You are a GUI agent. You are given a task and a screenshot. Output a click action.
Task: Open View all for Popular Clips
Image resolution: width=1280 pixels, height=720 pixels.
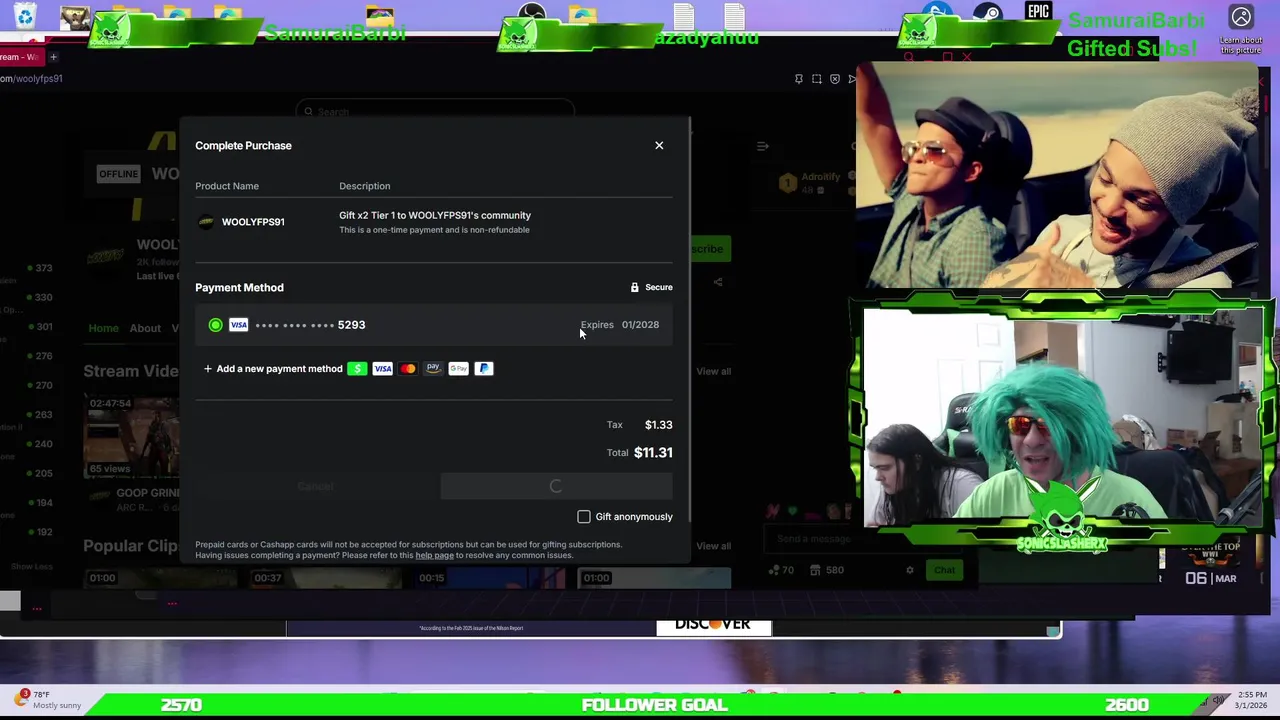tap(713, 546)
